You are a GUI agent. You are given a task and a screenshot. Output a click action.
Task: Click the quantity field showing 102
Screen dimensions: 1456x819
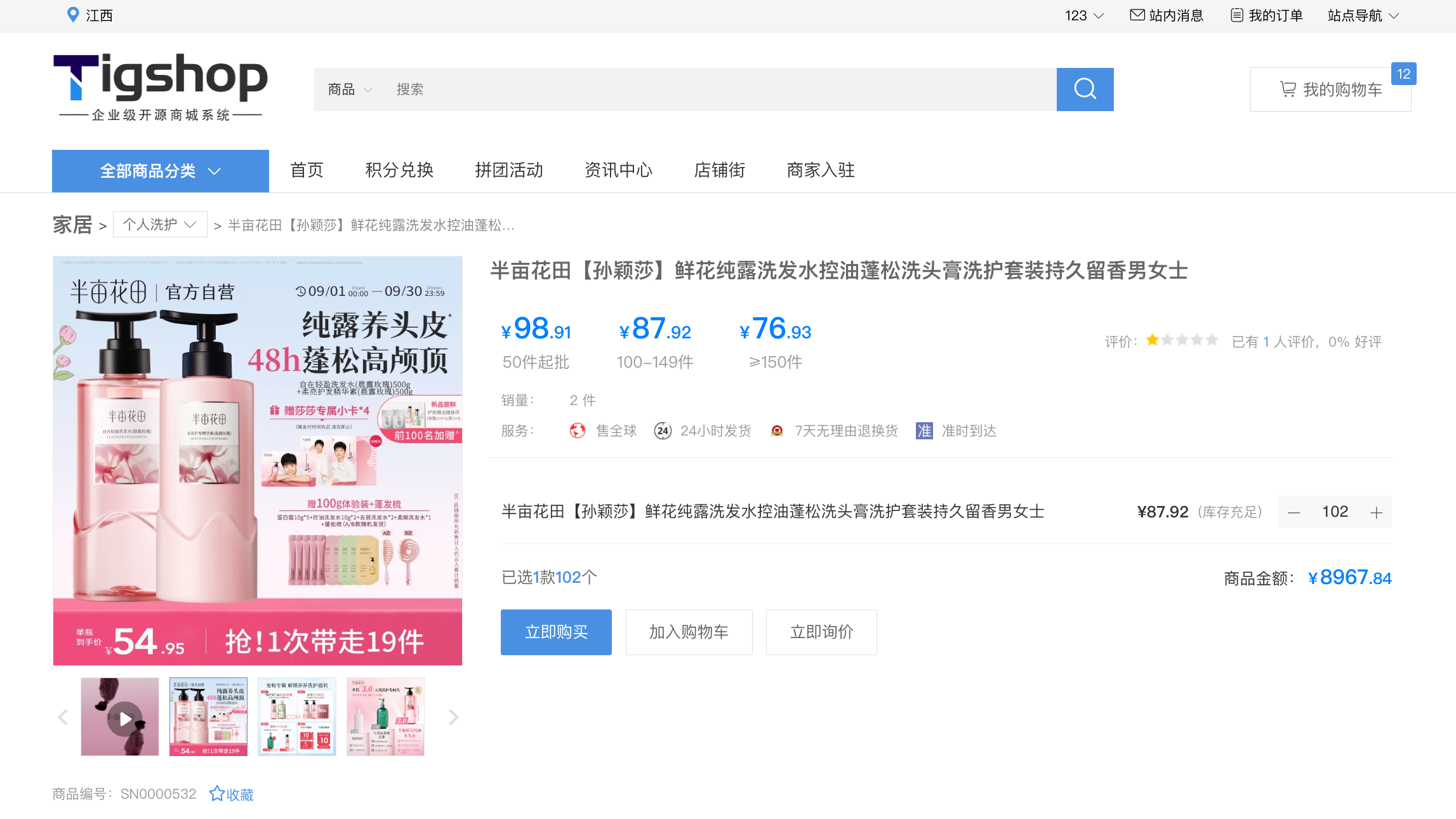click(1335, 512)
